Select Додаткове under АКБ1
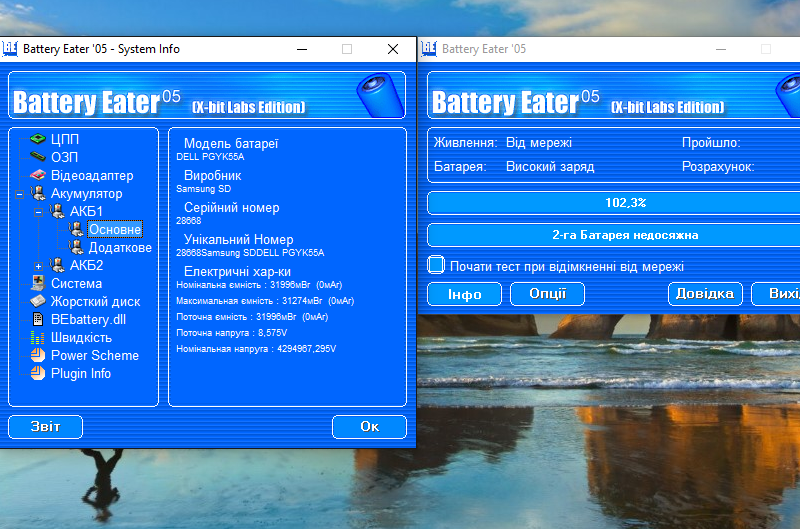Screen dimensions: 800x529 point(120,247)
